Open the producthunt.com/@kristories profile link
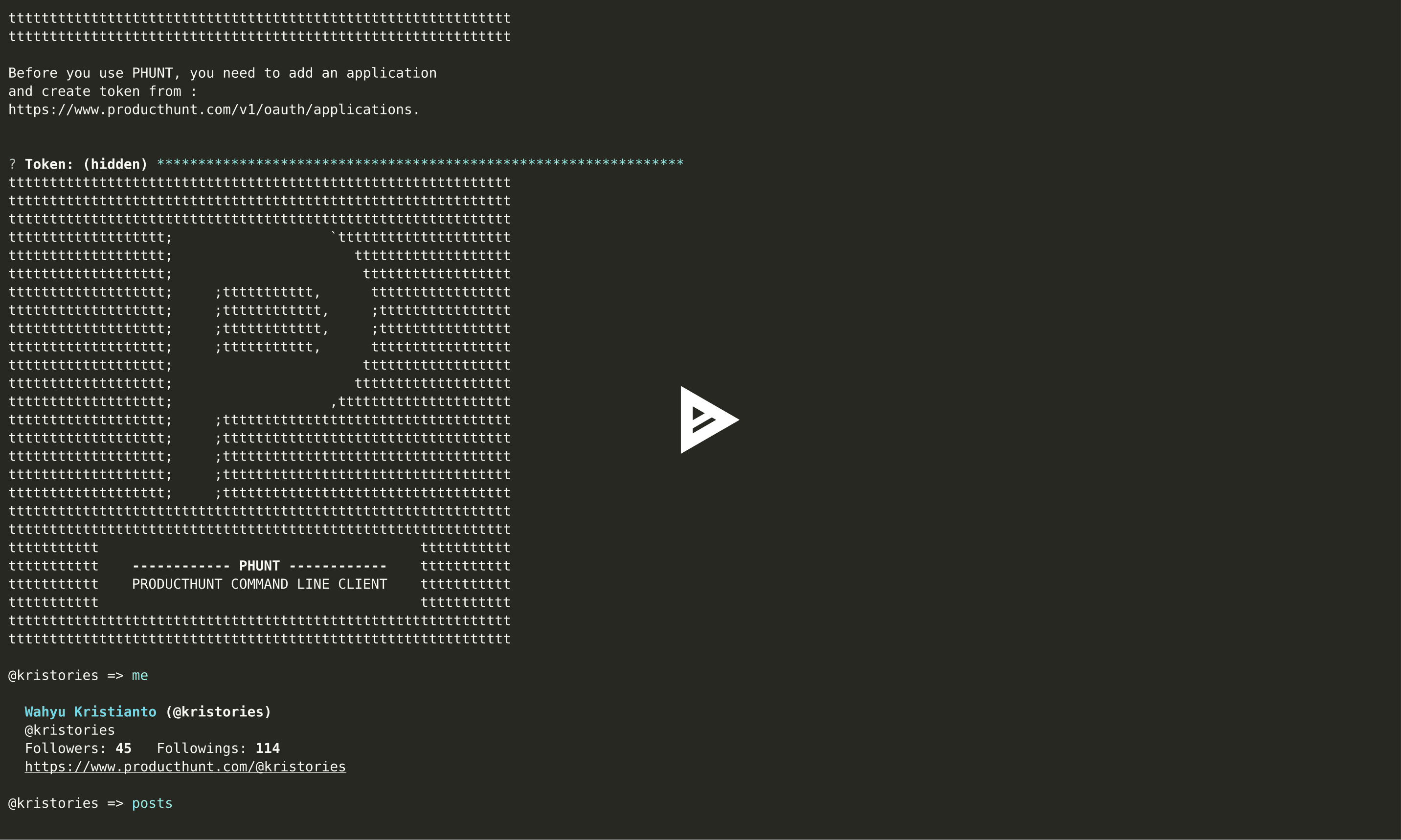 pyautogui.click(x=185, y=767)
